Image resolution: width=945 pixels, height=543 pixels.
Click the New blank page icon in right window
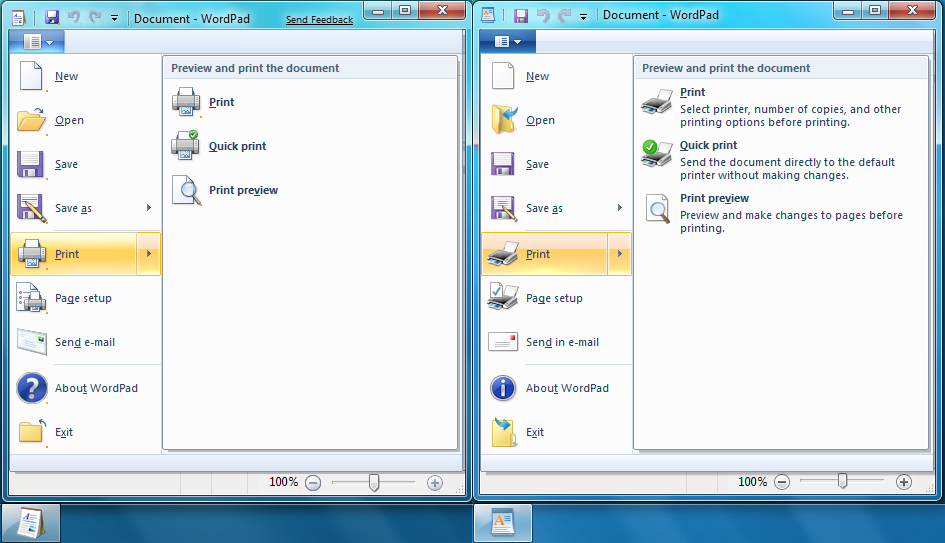tap(503, 76)
